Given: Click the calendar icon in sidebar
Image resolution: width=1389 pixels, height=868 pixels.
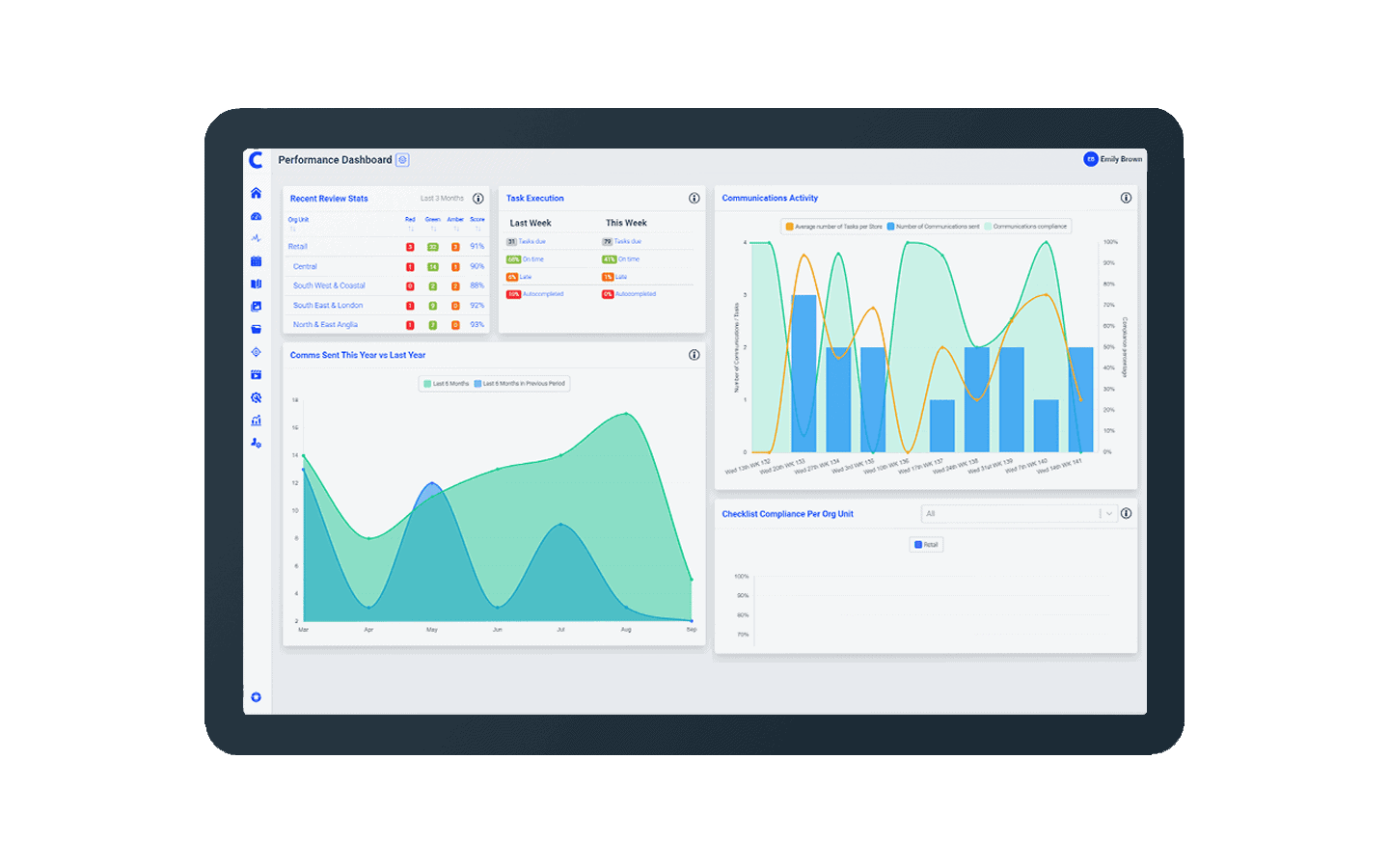Looking at the screenshot, I should pyautogui.click(x=256, y=261).
